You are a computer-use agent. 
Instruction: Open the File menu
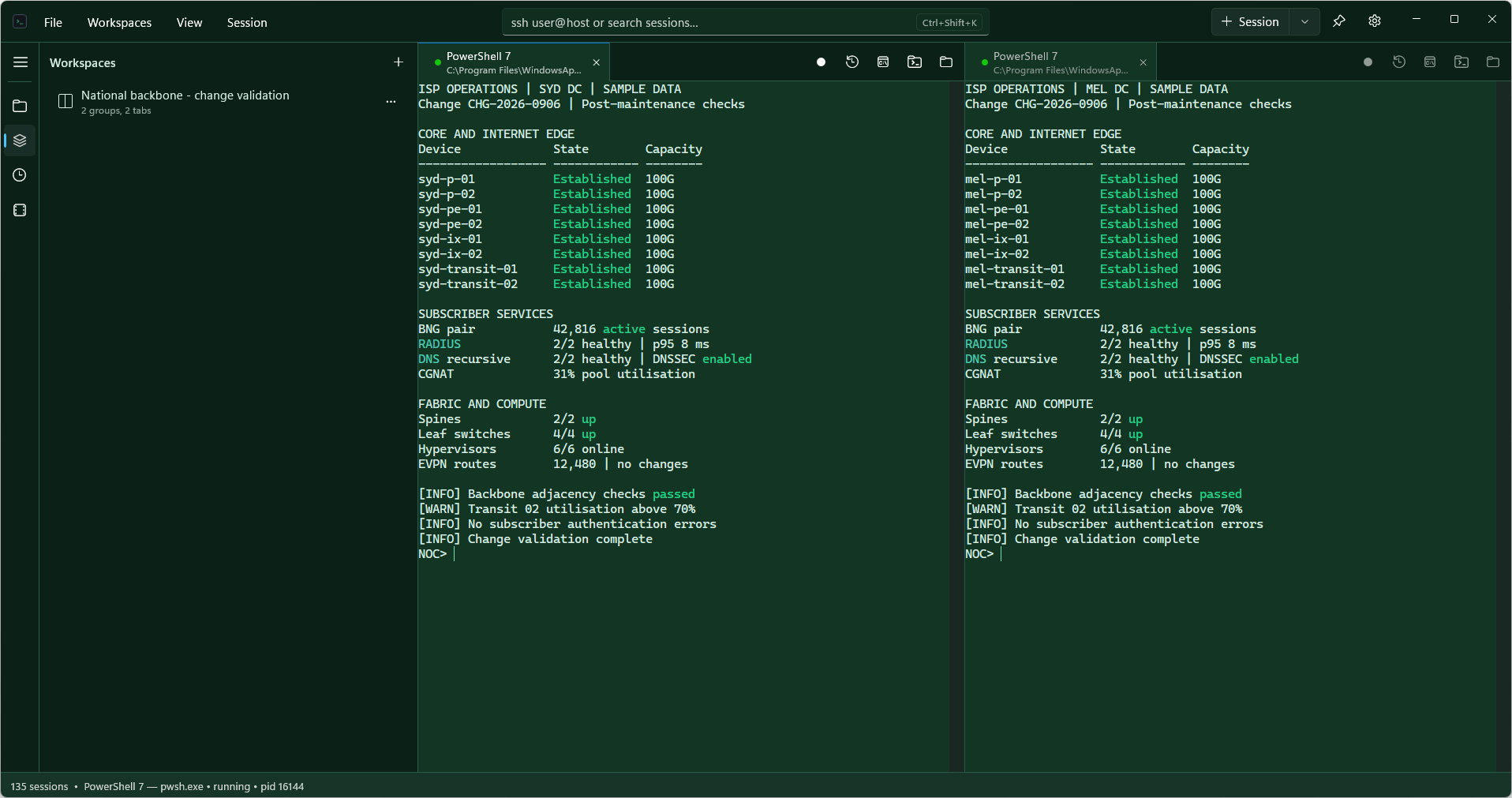(53, 23)
